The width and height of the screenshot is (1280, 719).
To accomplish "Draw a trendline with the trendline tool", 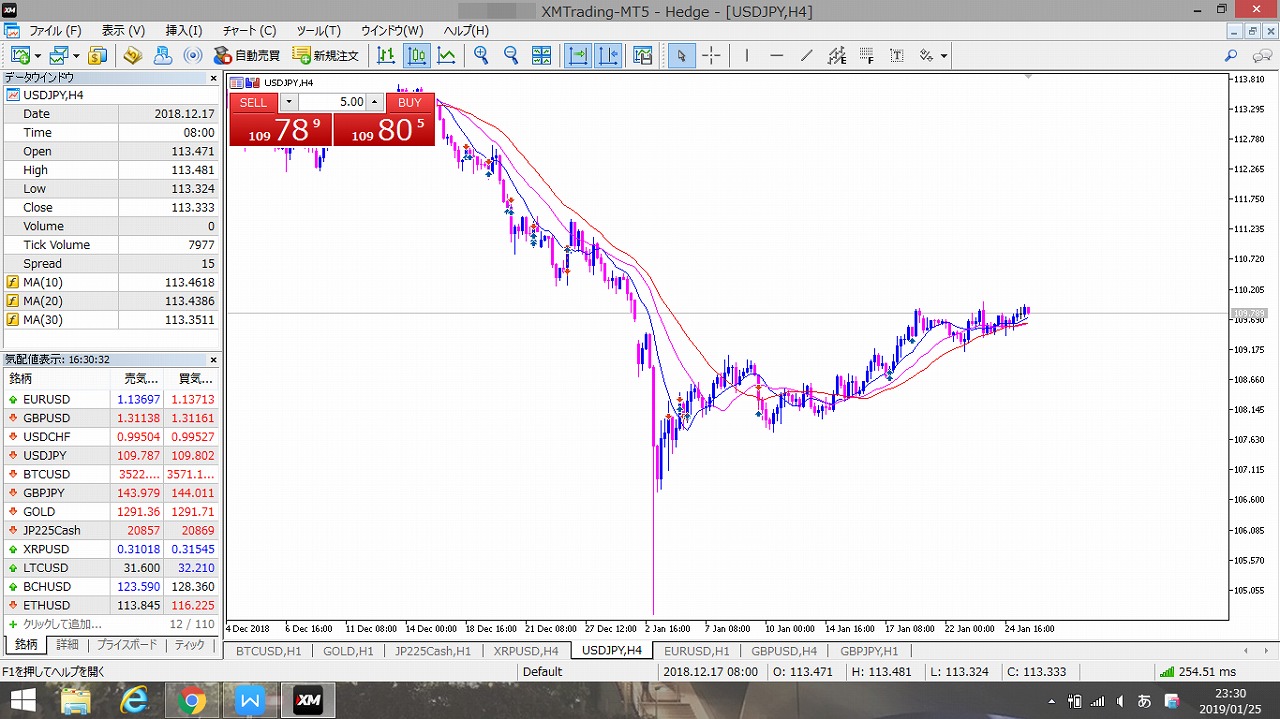I will (807, 56).
